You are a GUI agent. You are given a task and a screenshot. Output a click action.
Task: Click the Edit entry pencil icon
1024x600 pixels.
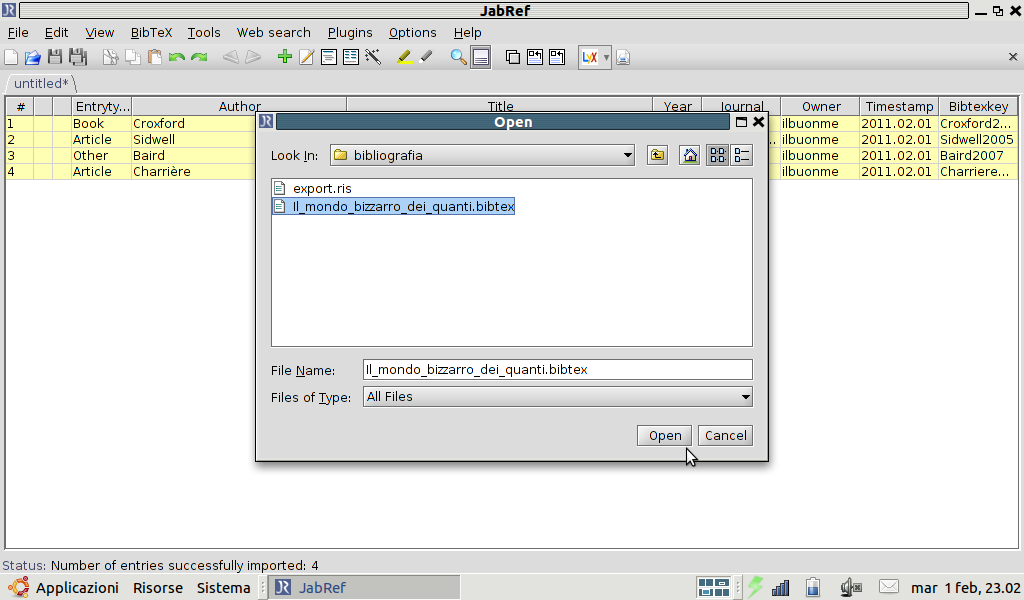pyautogui.click(x=306, y=57)
